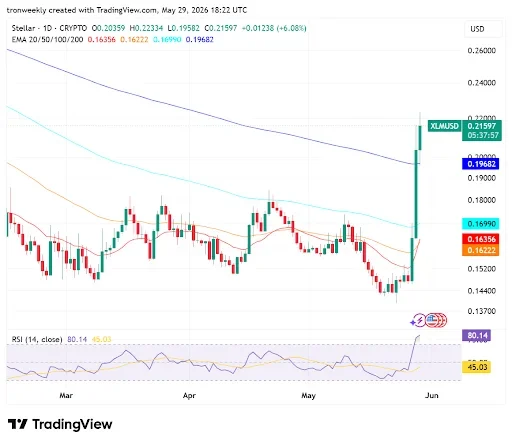
Task: Click the 05:37:57 candle countdown
Action: click(483, 135)
